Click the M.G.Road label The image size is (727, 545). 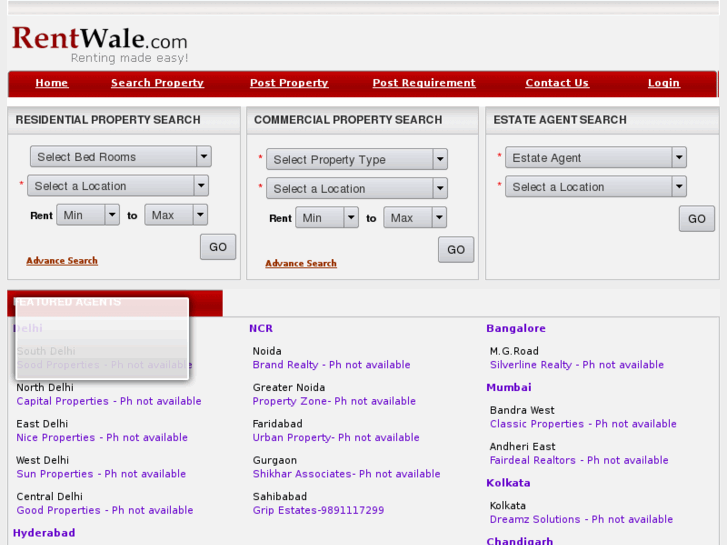pos(514,351)
